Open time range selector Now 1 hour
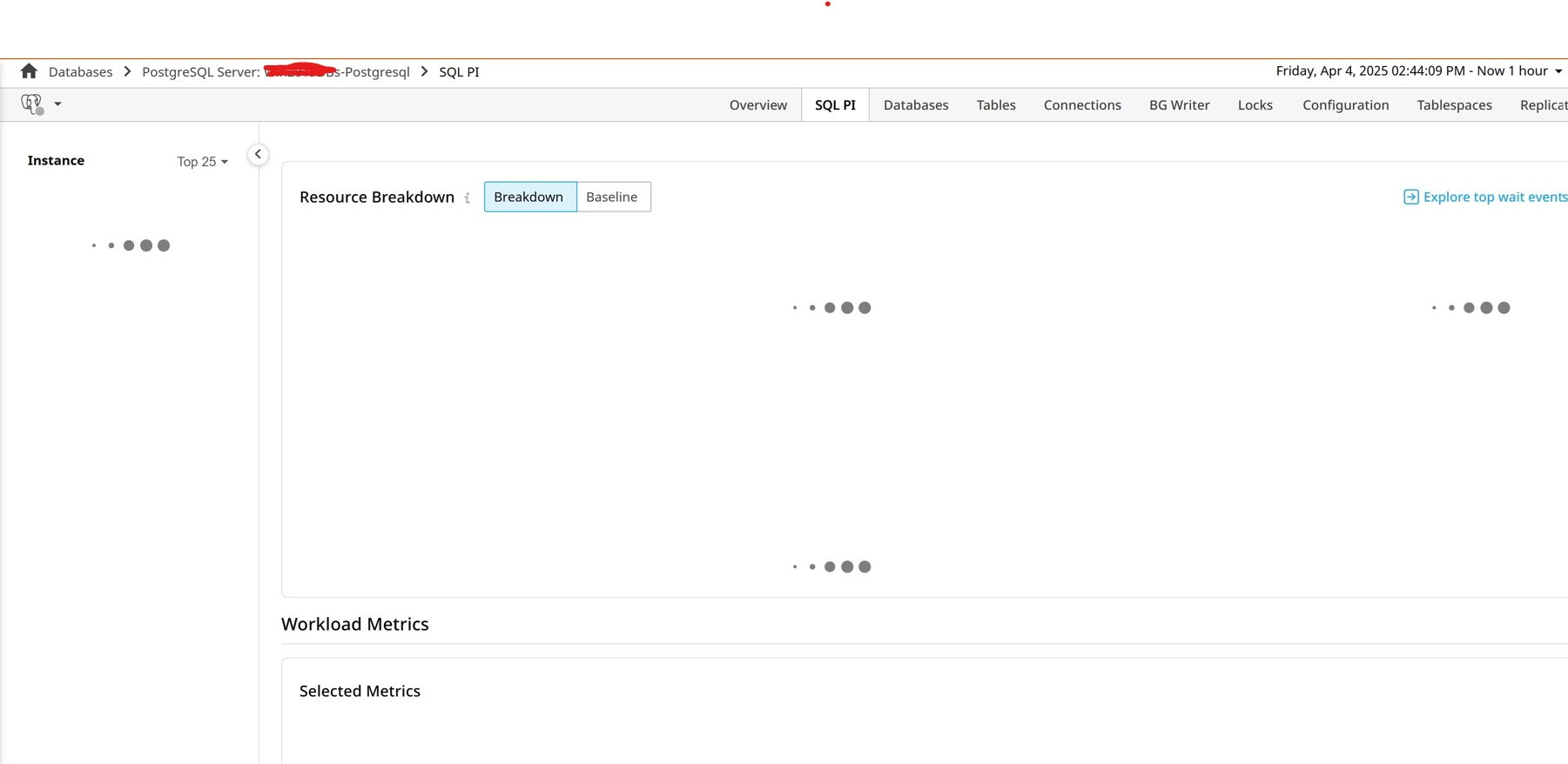The height and width of the screenshot is (764, 1568). [x=1419, y=70]
